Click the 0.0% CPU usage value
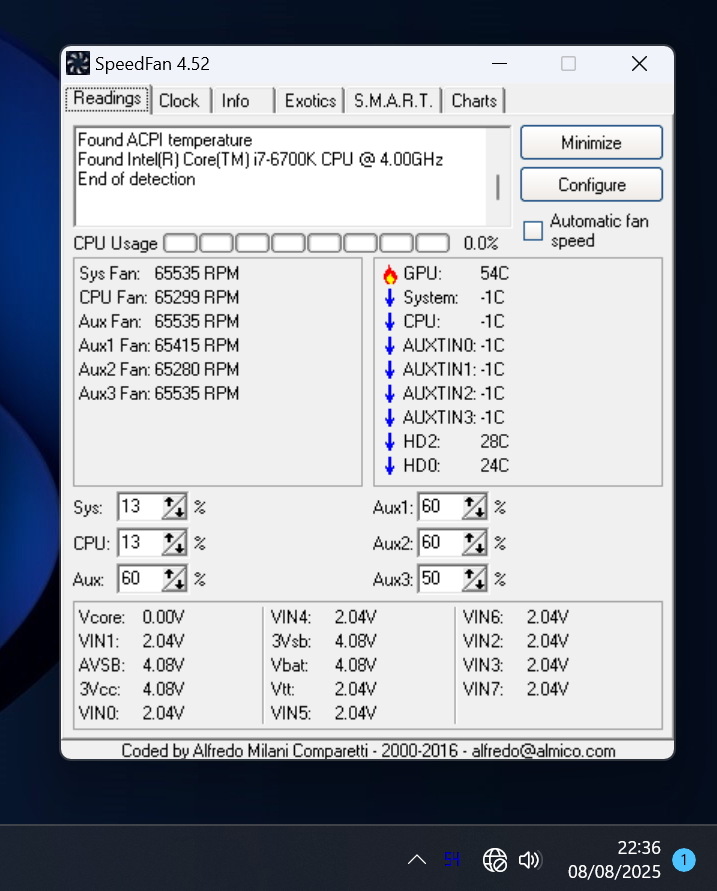Image resolution: width=717 pixels, height=891 pixels. point(481,244)
